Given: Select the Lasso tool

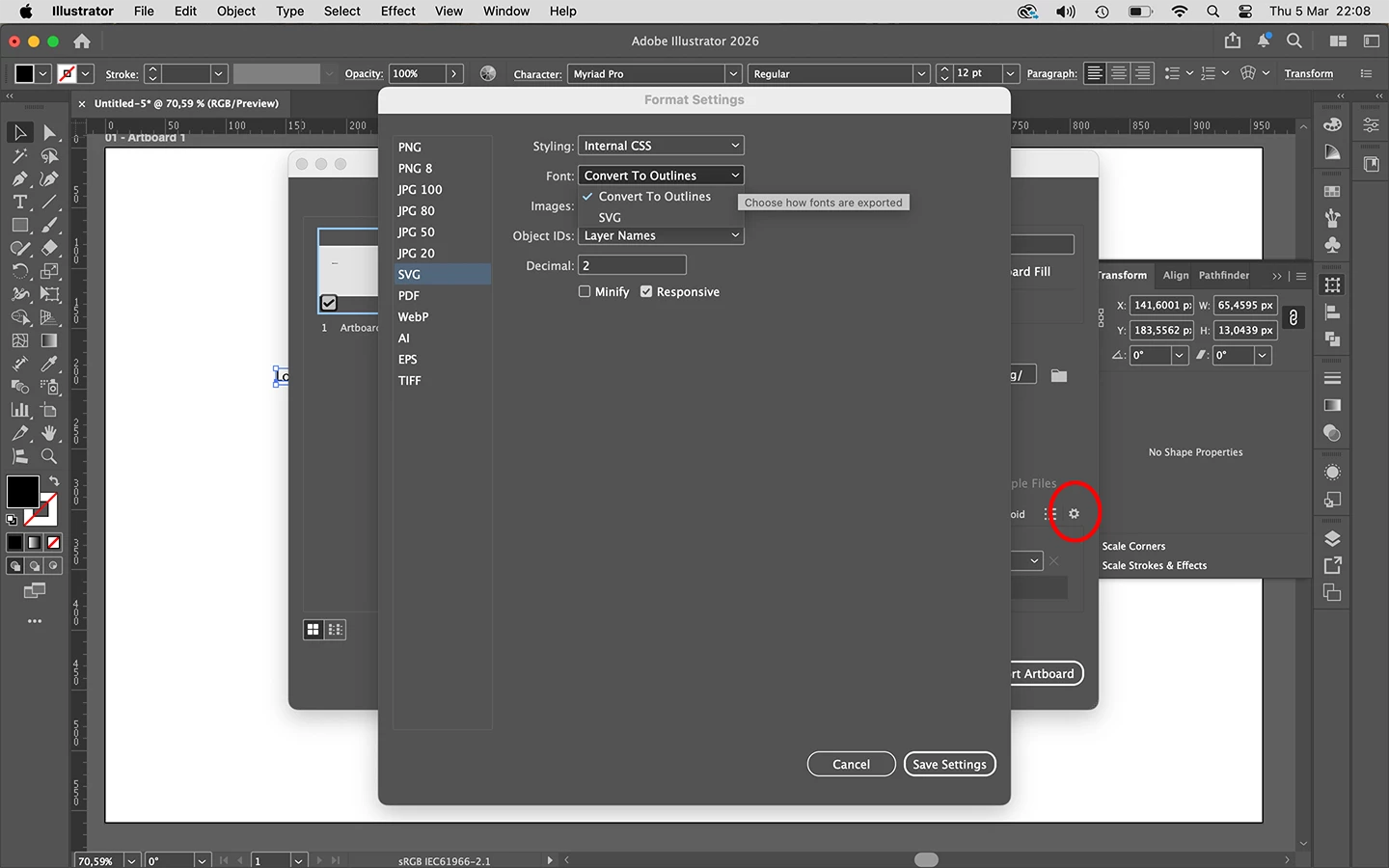Looking at the screenshot, I should pyautogui.click(x=50, y=155).
